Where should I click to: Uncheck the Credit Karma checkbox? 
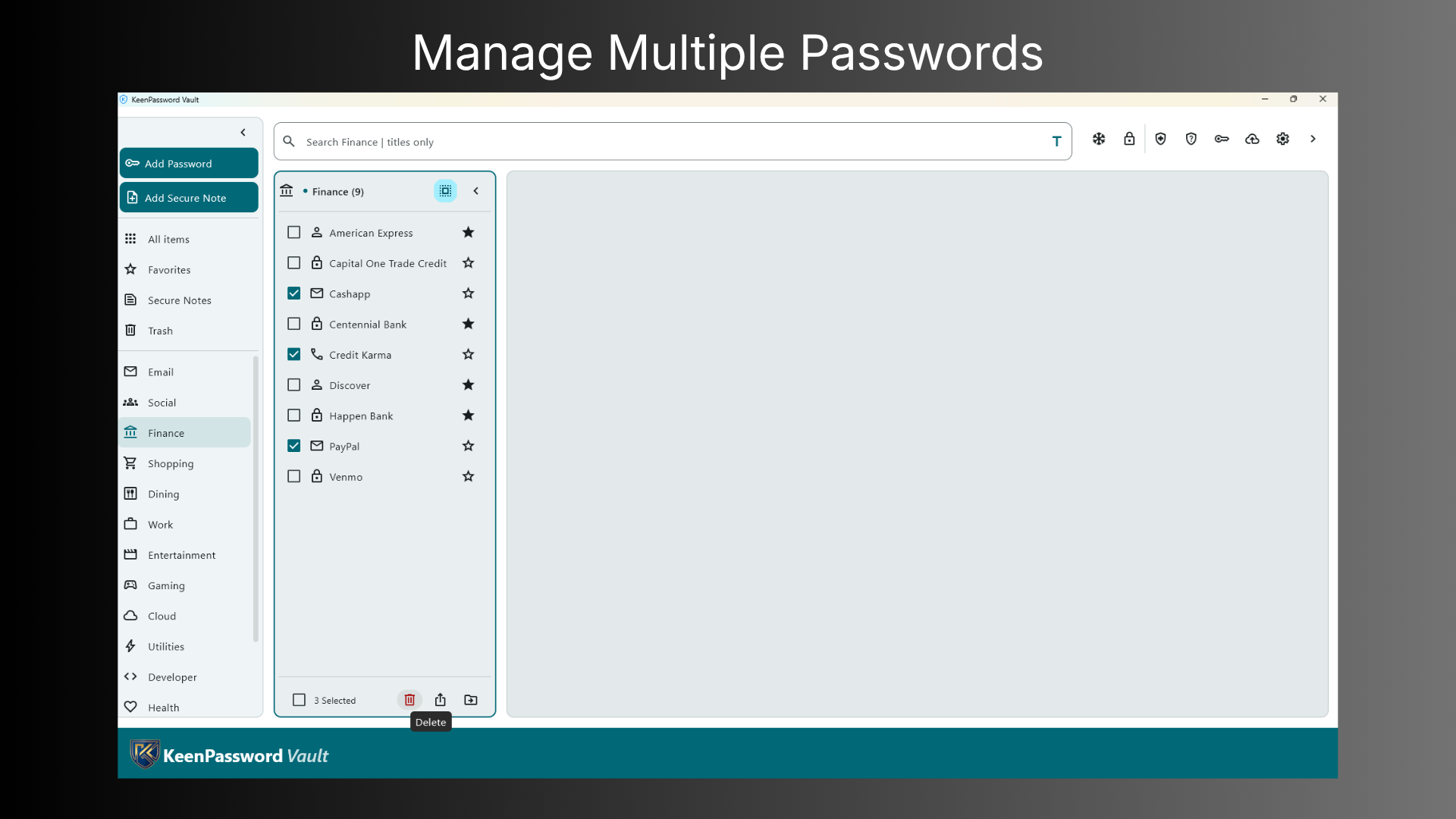click(x=294, y=354)
